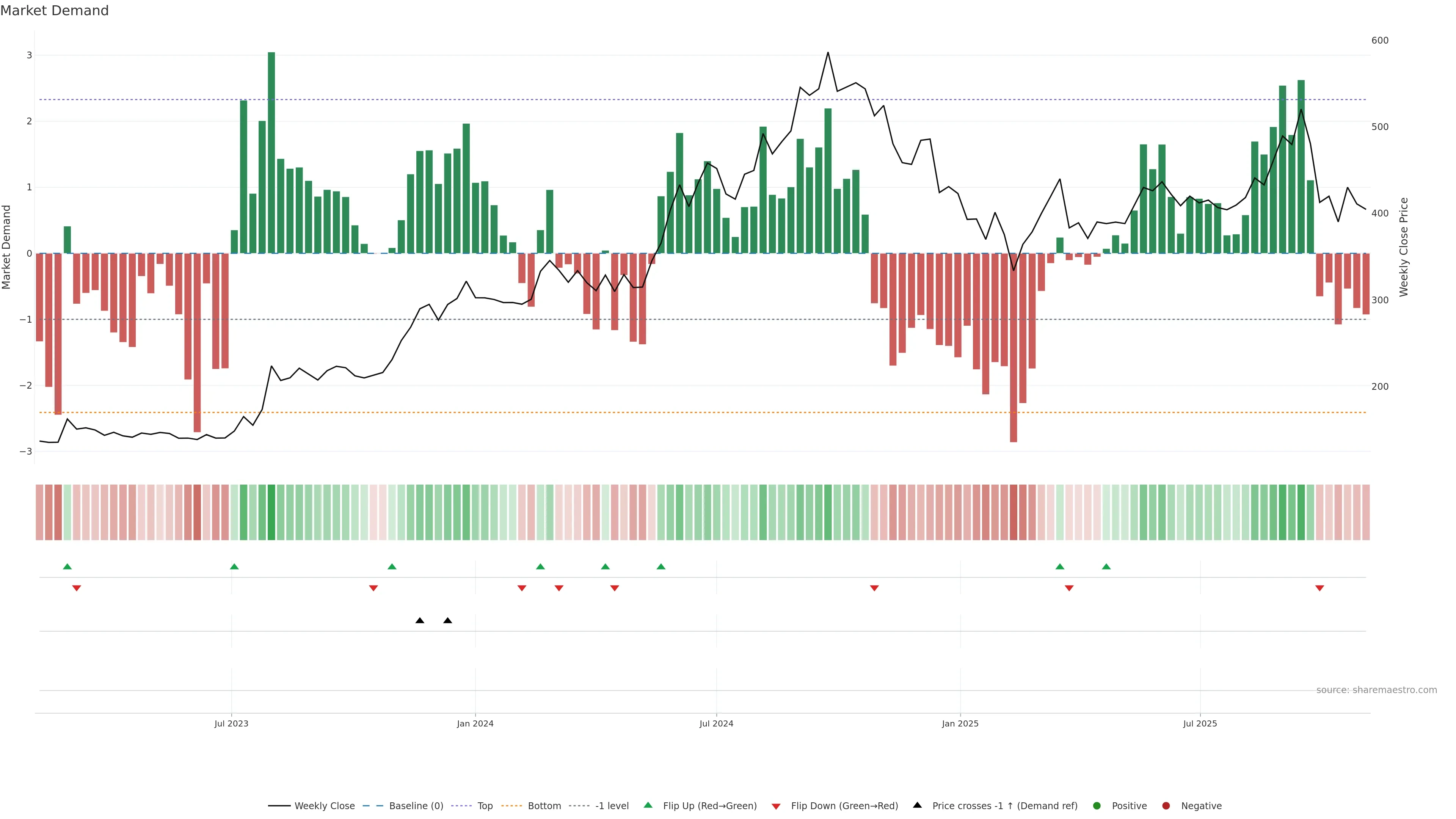The width and height of the screenshot is (1456, 819).
Task: Click the black Price crosses -1 legend triangle
Action: [x=917, y=805]
